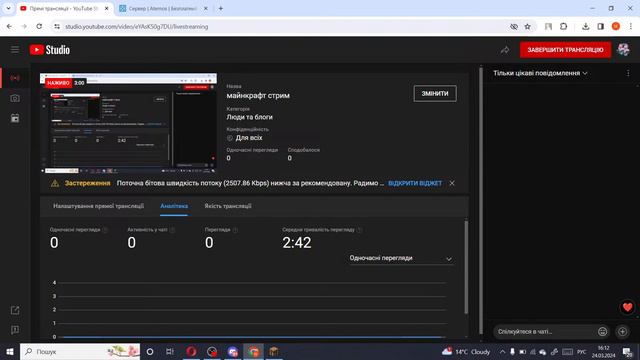Click the average duration value 2:42

(297, 242)
